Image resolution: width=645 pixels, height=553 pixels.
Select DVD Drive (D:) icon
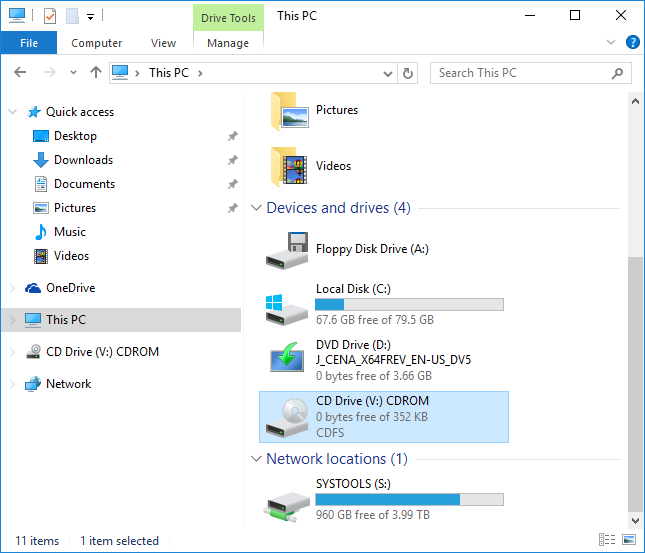pos(287,357)
